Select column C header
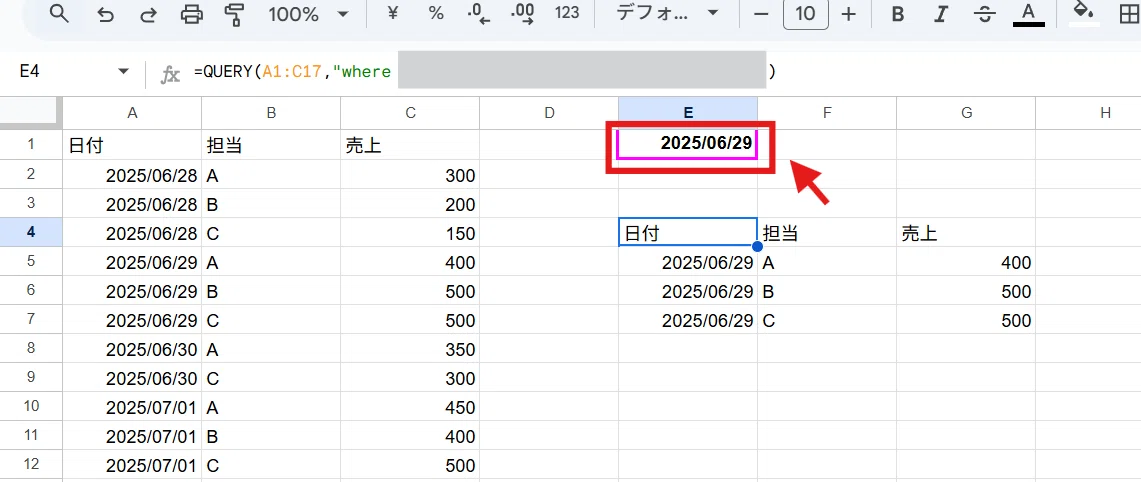Viewport: 1141px width, 482px height. point(410,113)
